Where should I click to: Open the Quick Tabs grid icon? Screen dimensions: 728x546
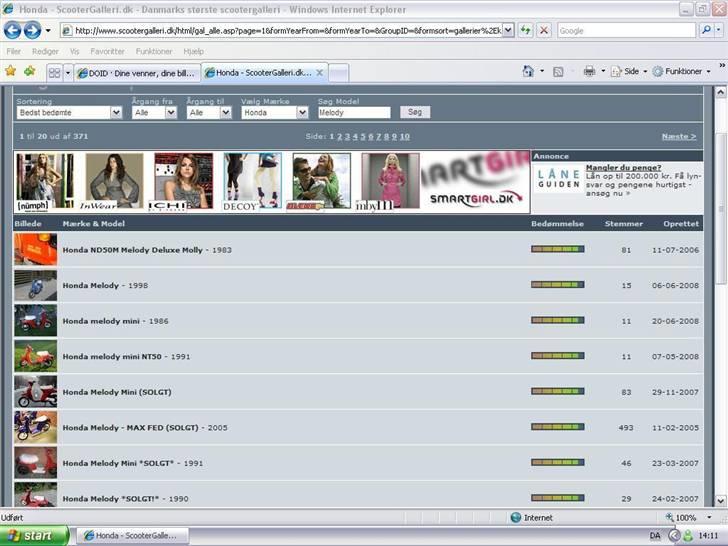coord(54,73)
